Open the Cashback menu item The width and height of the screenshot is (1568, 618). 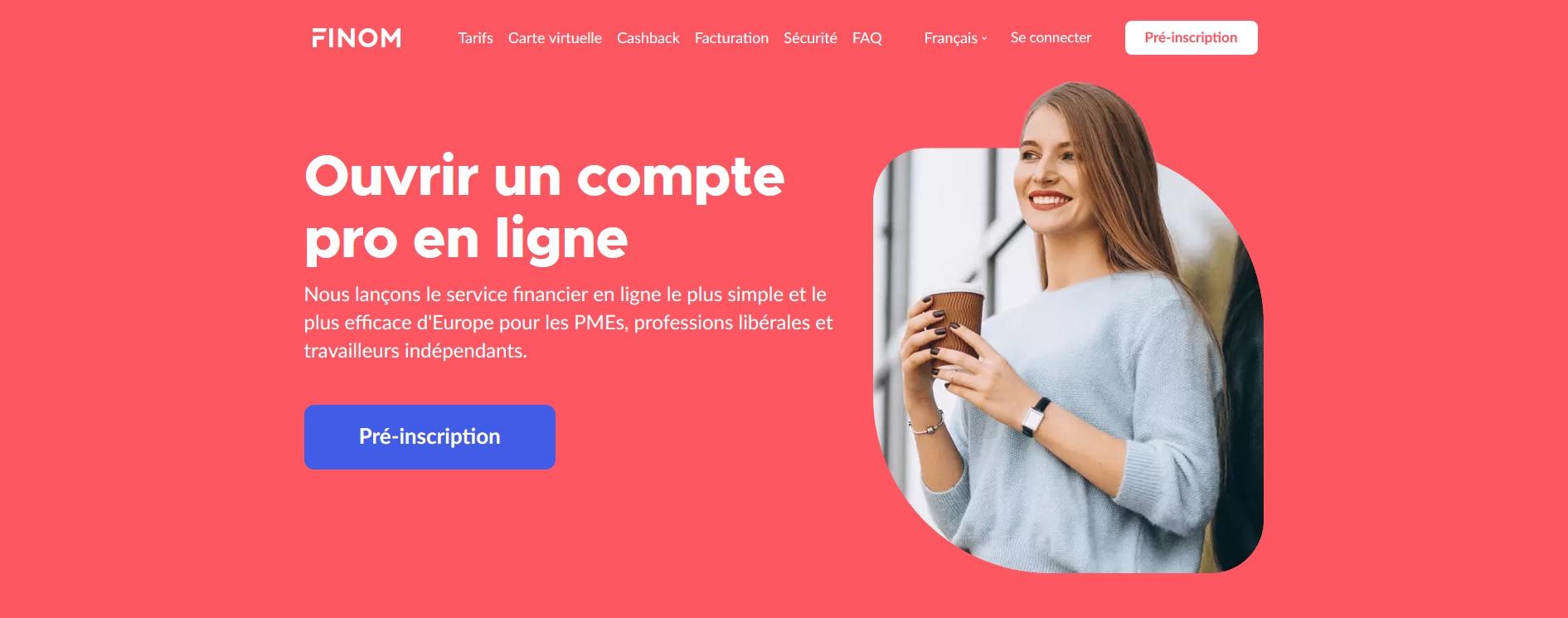pyautogui.click(x=648, y=38)
